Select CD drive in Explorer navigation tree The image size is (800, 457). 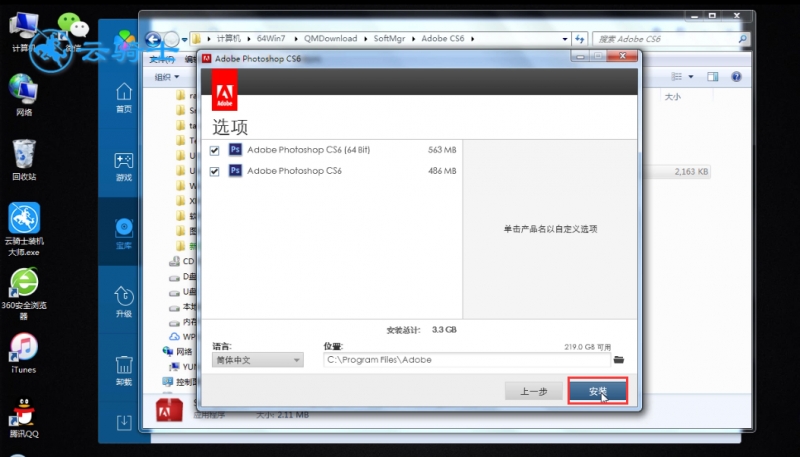(182, 261)
